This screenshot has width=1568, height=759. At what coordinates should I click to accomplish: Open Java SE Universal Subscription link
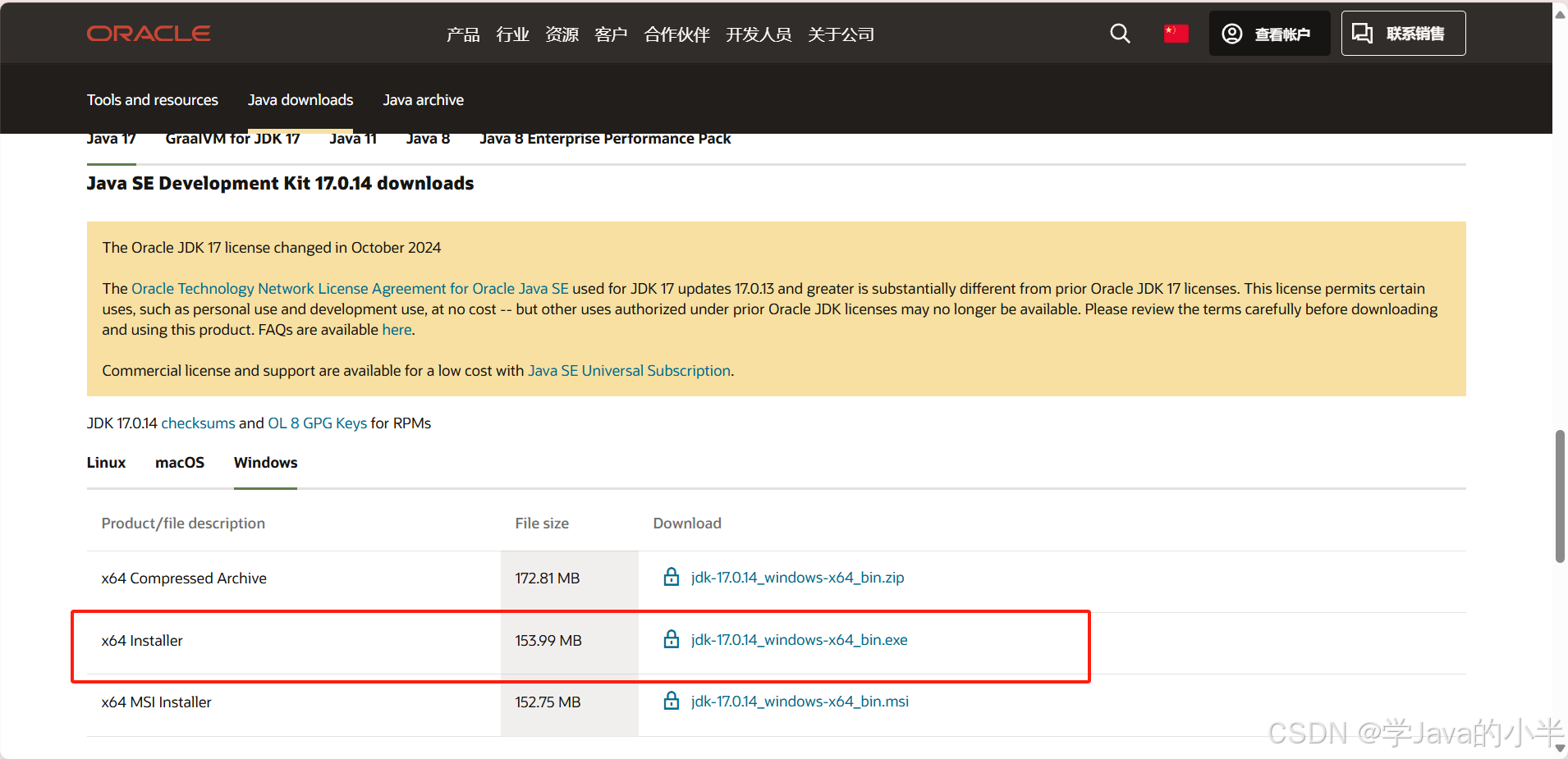click(x=629, y=371)
